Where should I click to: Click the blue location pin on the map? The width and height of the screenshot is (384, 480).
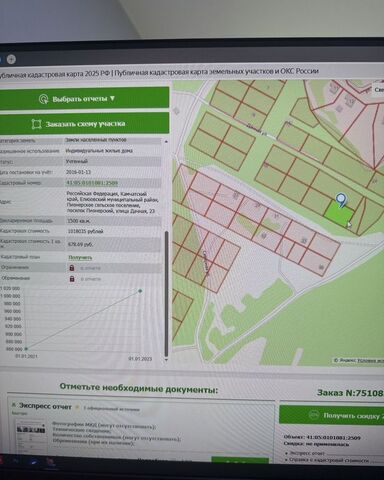click(x=341, y=200)
